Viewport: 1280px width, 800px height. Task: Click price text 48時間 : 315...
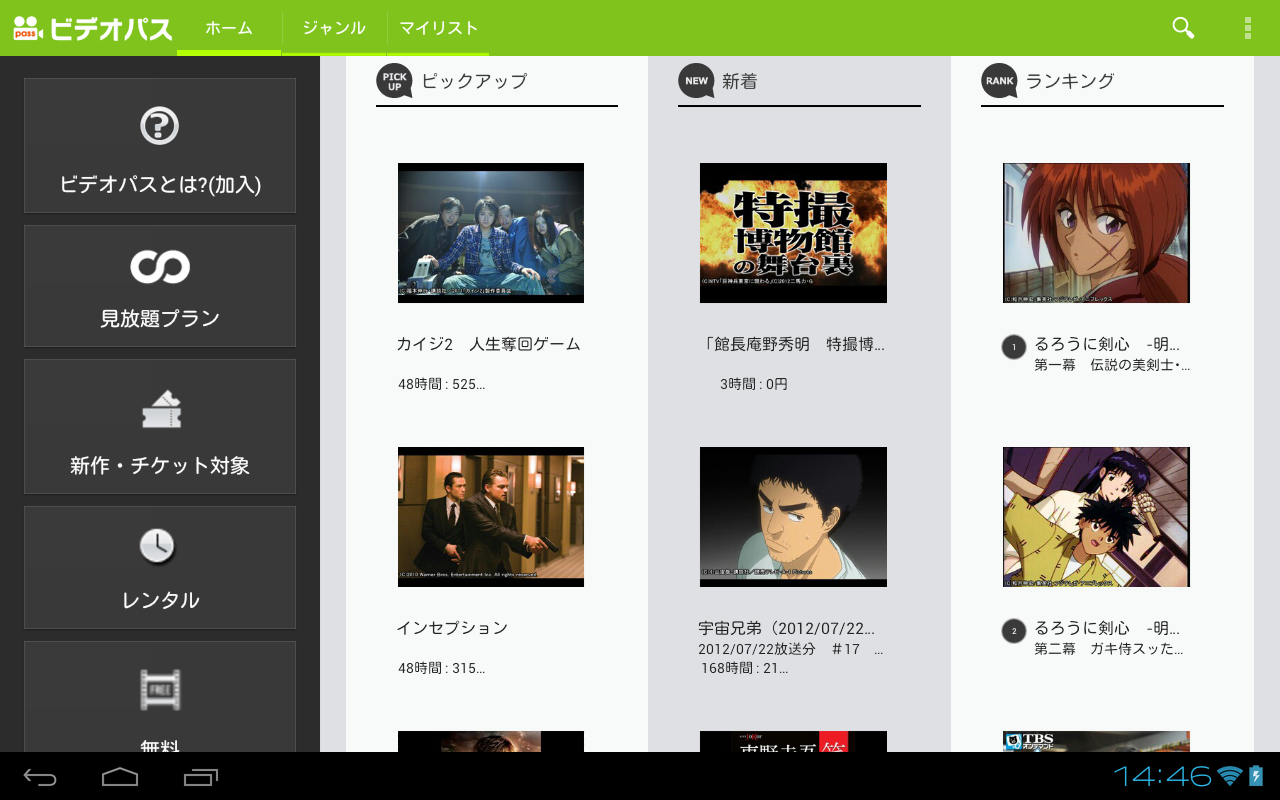pyautogui.click(x=441, y=668)
